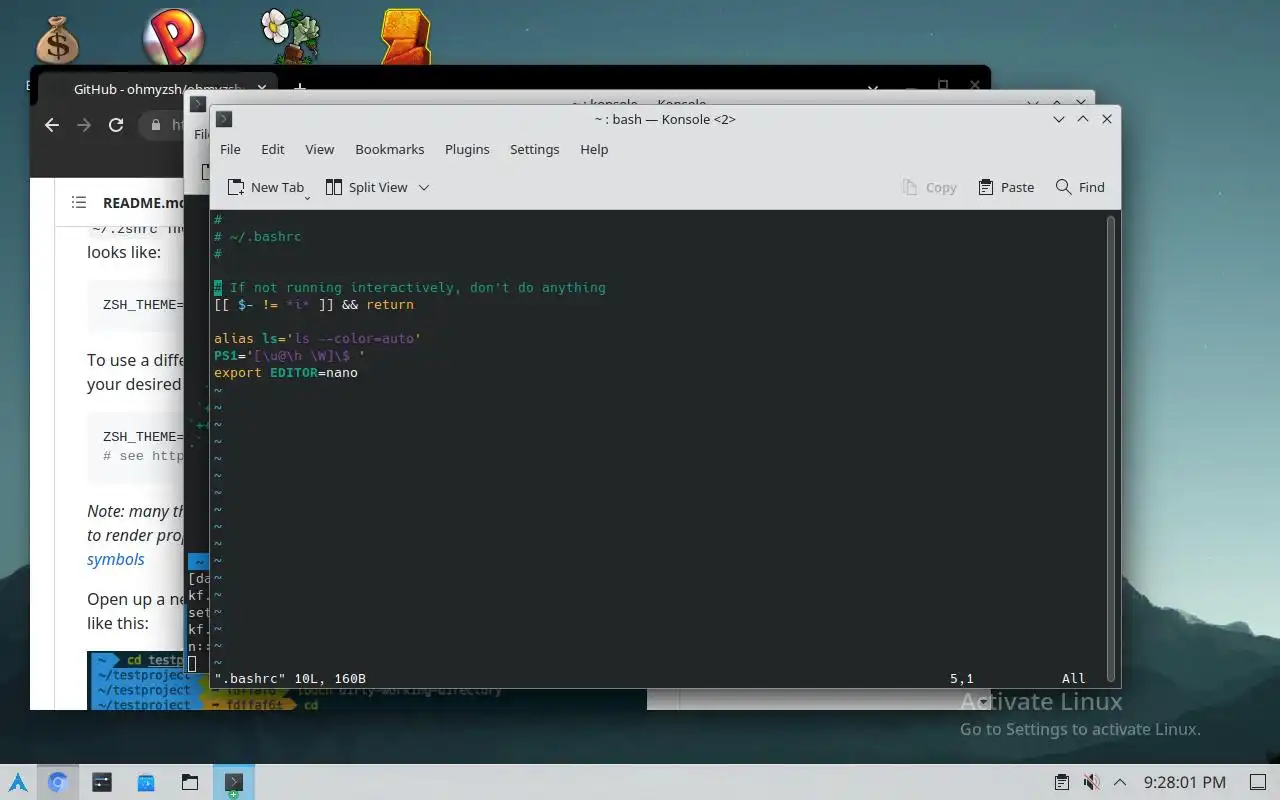Click the New Tab toolbar button
Screen dimensions: 1280x800
(265, 187)
